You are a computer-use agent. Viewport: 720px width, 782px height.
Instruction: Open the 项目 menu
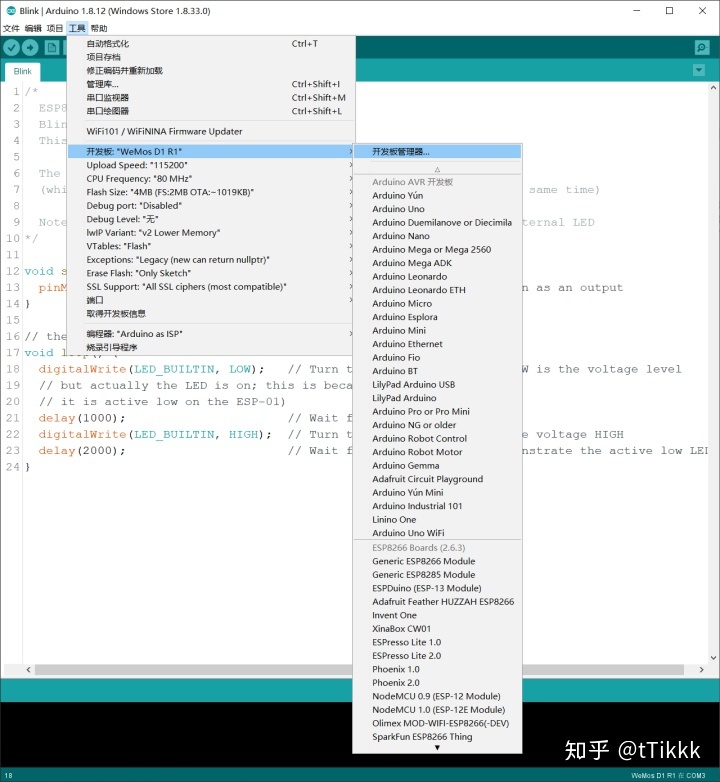click(x=55, y=28)
